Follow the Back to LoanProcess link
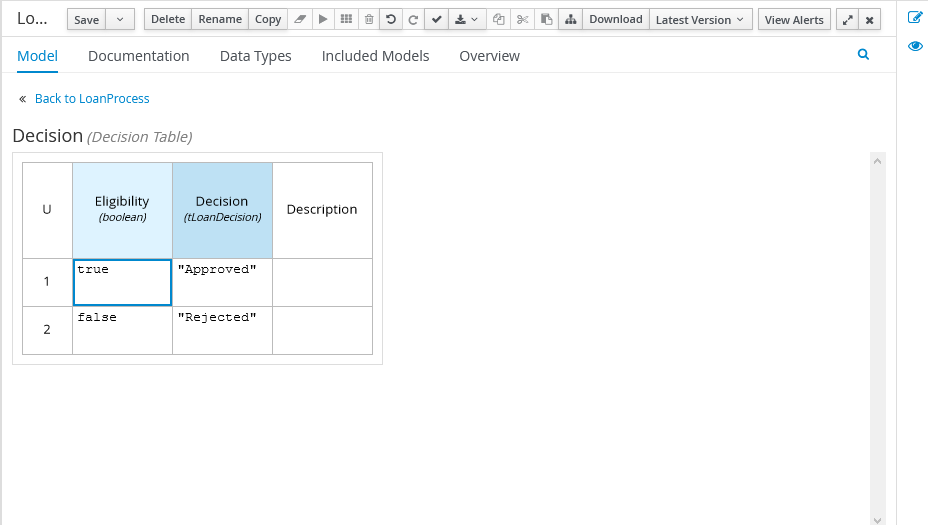This screenshot has width=928, height=525. [92, 99]
